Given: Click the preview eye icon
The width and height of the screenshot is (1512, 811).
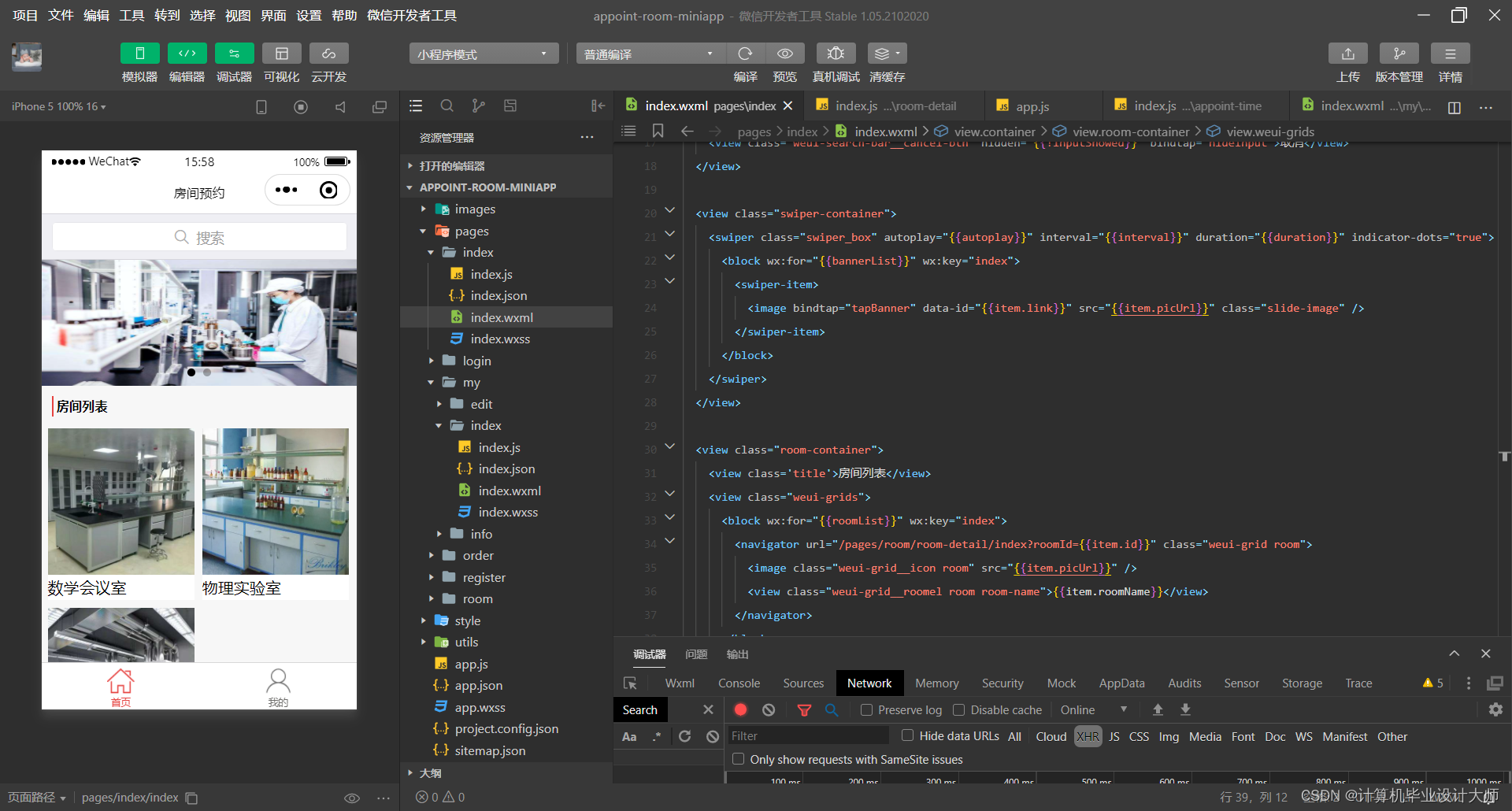Looking at the screenshot, I should [785, 54].
